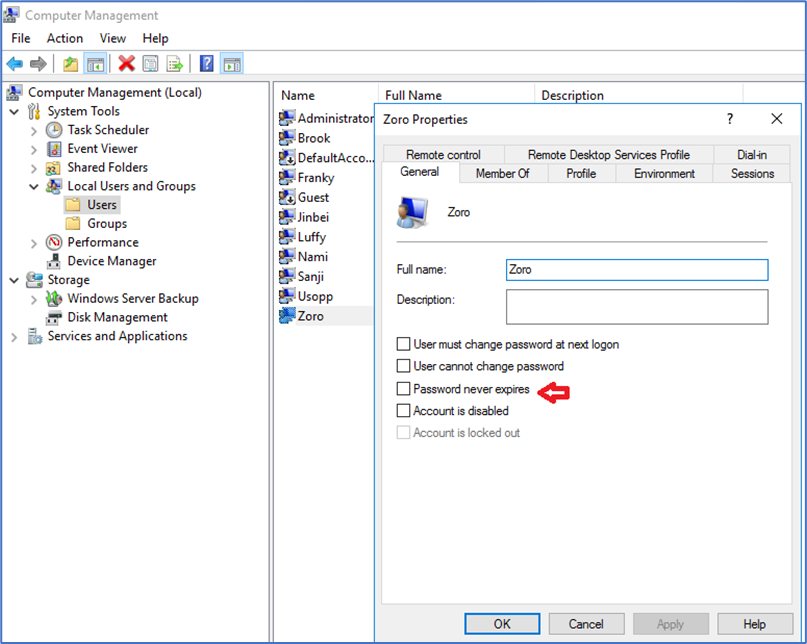Click the Up One Level folder icon
This screenshot has height=644, width=807.
[x=70, y=64]
